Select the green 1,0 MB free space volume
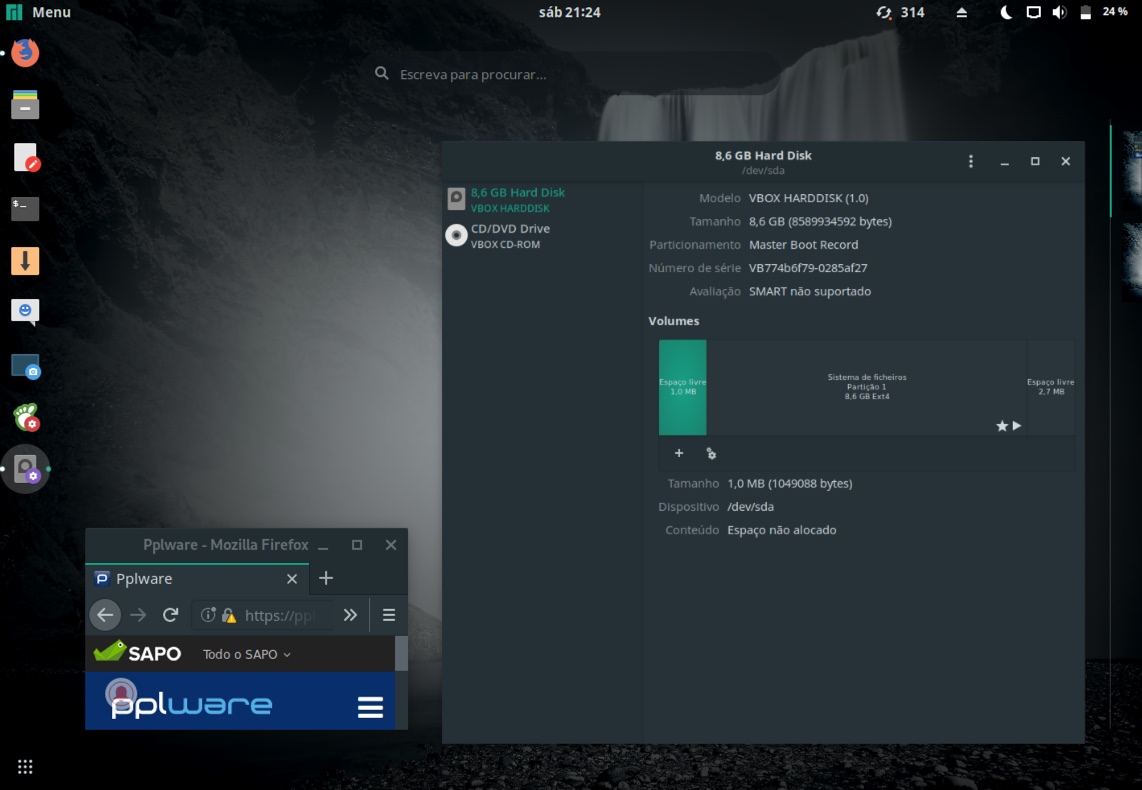 (x=682, y=387)
